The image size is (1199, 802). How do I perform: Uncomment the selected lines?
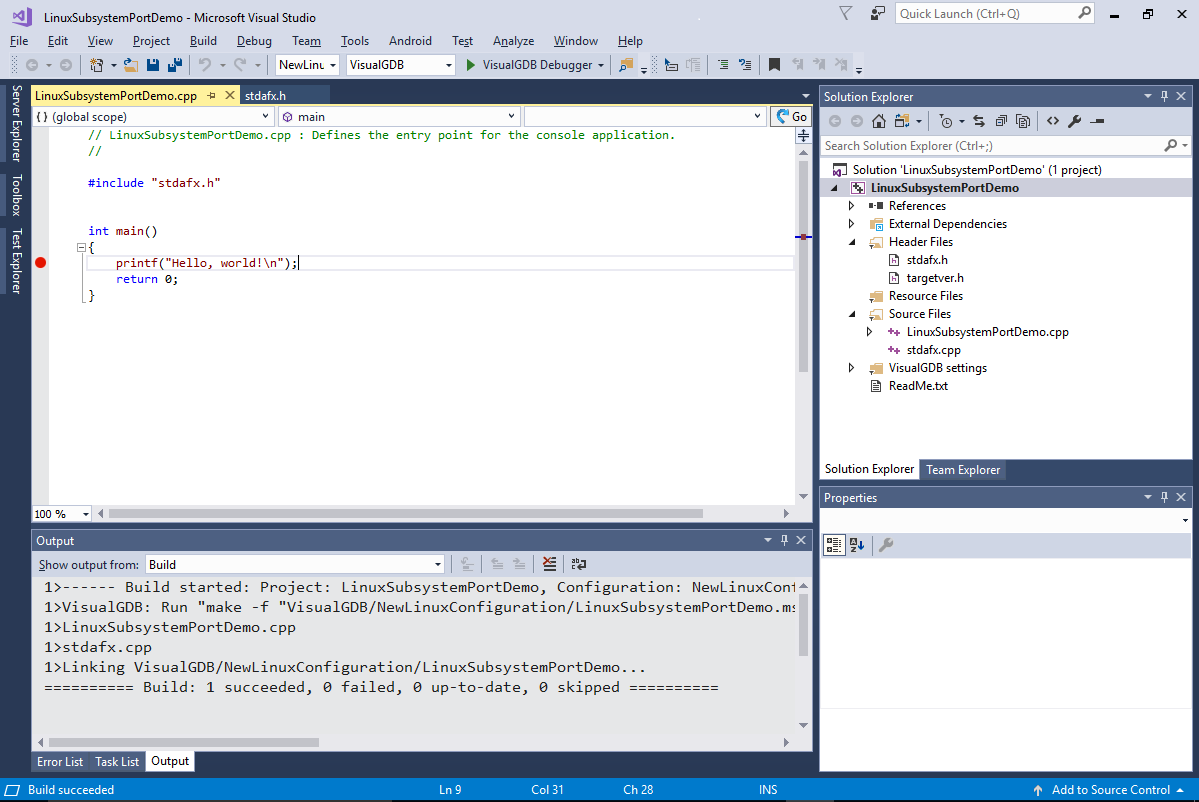click(745, 65)
